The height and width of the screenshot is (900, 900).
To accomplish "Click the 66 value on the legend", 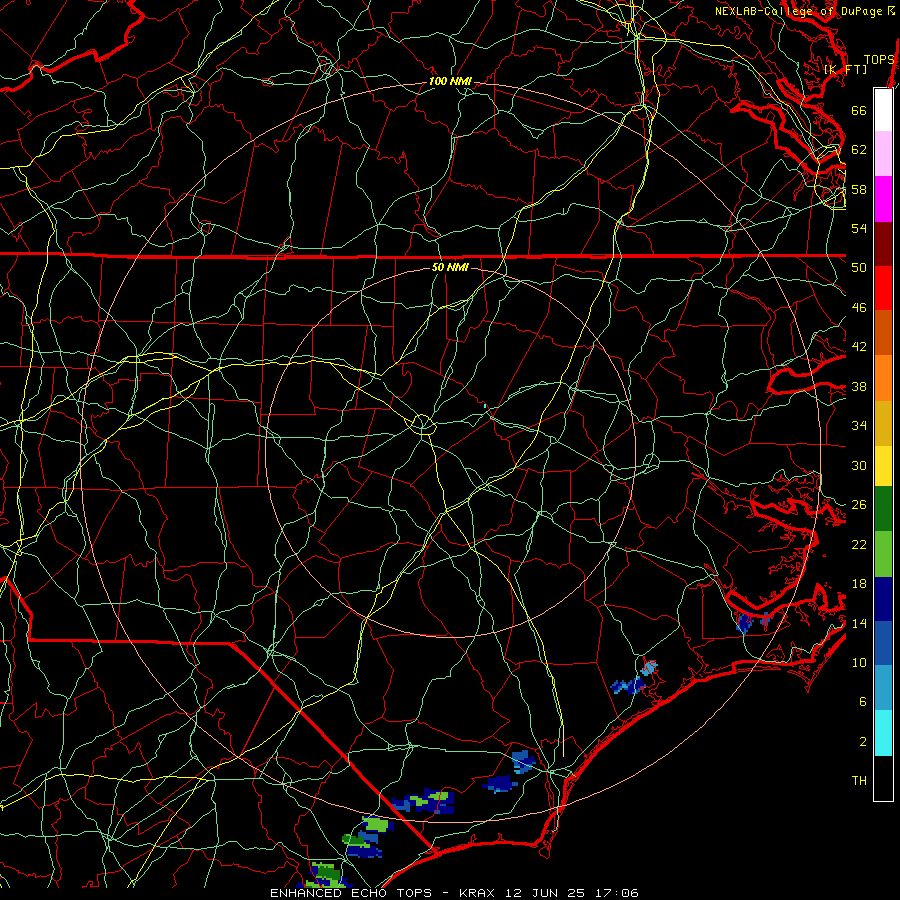I will (x=859, y=110).
